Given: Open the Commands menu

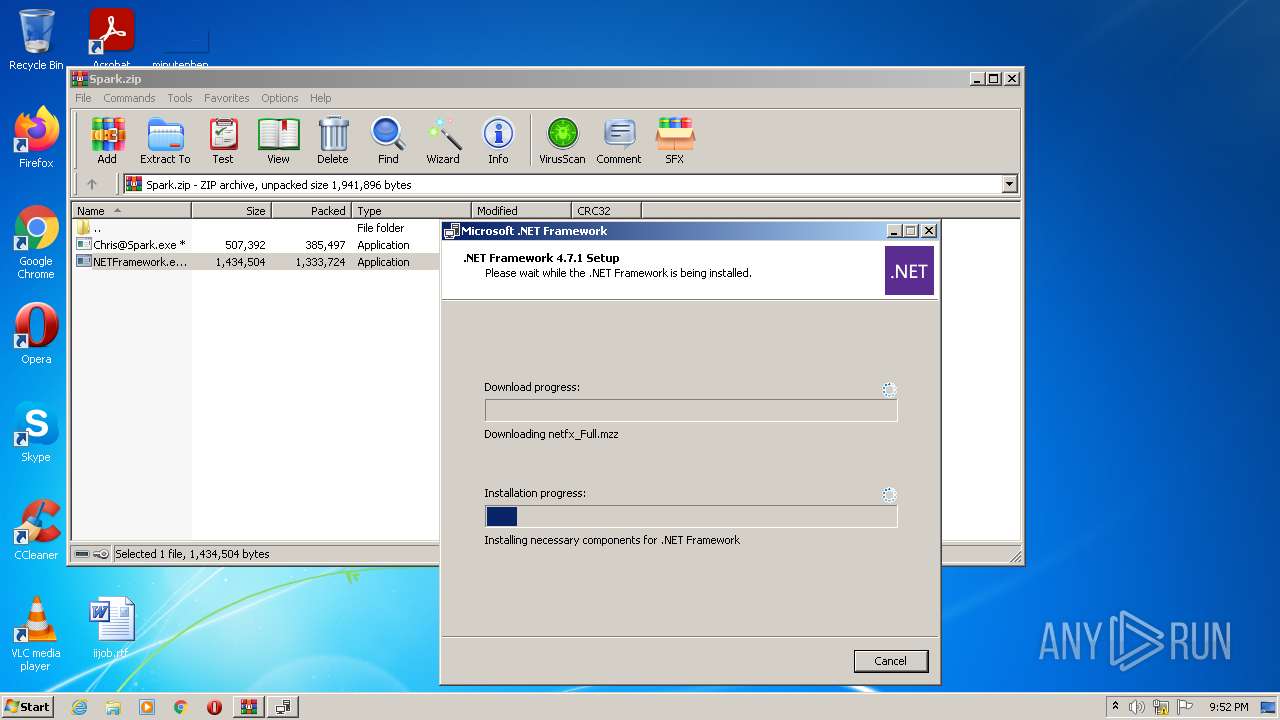Looking at the screenshot, I should point(129,98).
